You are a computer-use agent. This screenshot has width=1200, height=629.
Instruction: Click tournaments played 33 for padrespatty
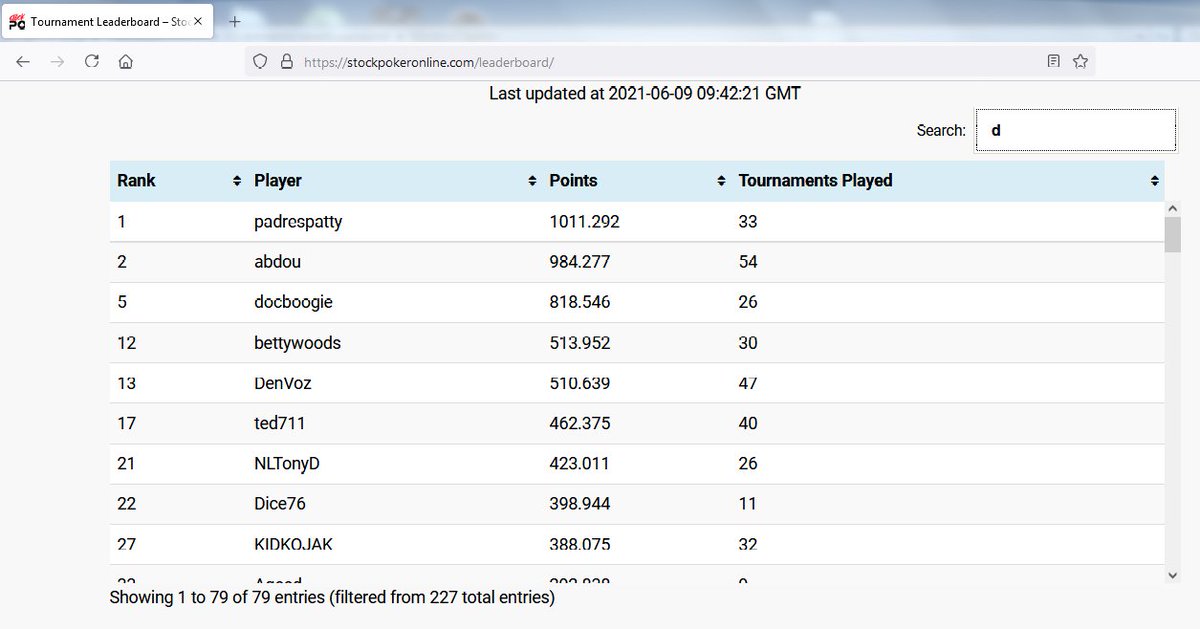coord(748,222)
